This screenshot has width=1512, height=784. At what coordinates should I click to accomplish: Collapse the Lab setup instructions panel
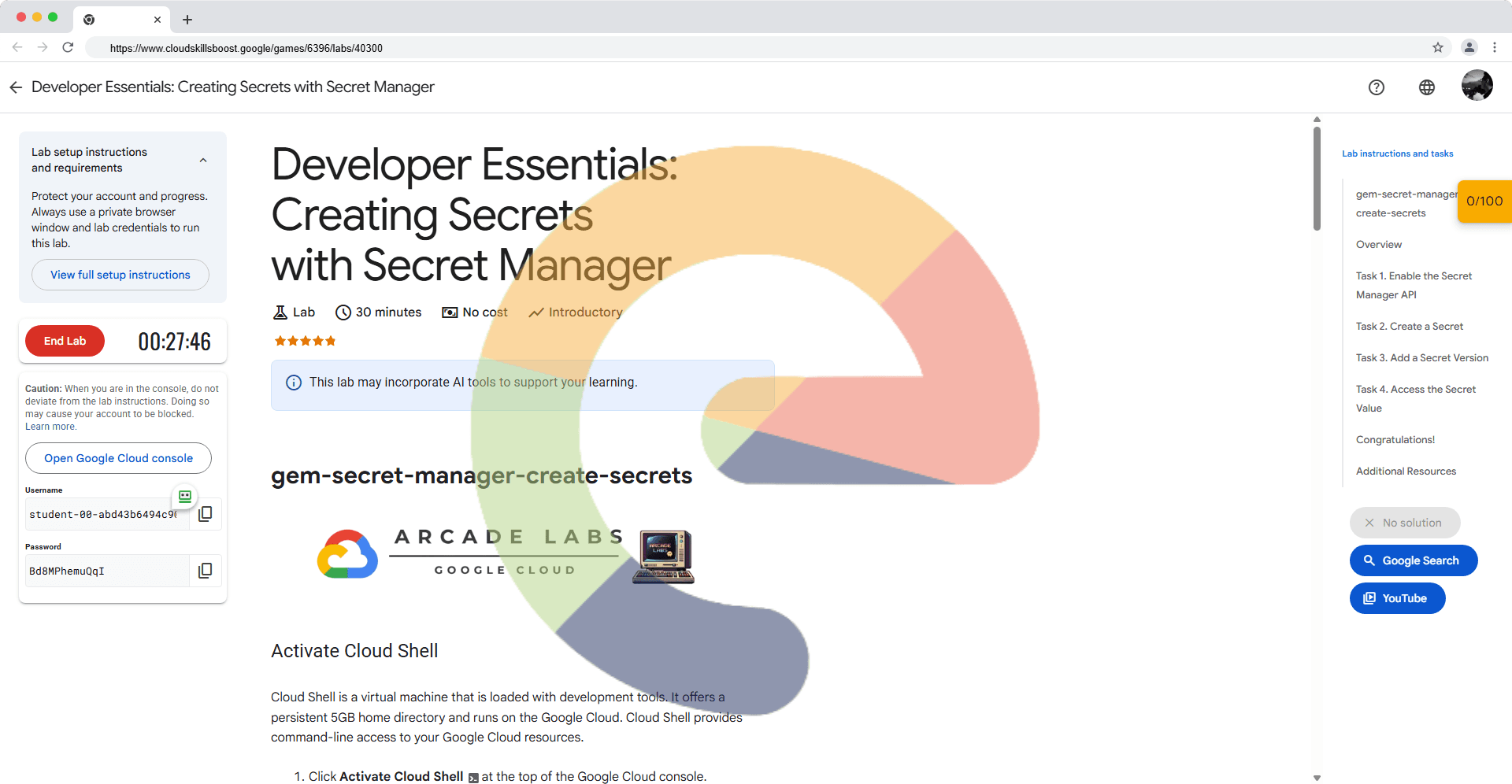pos(203,160)
